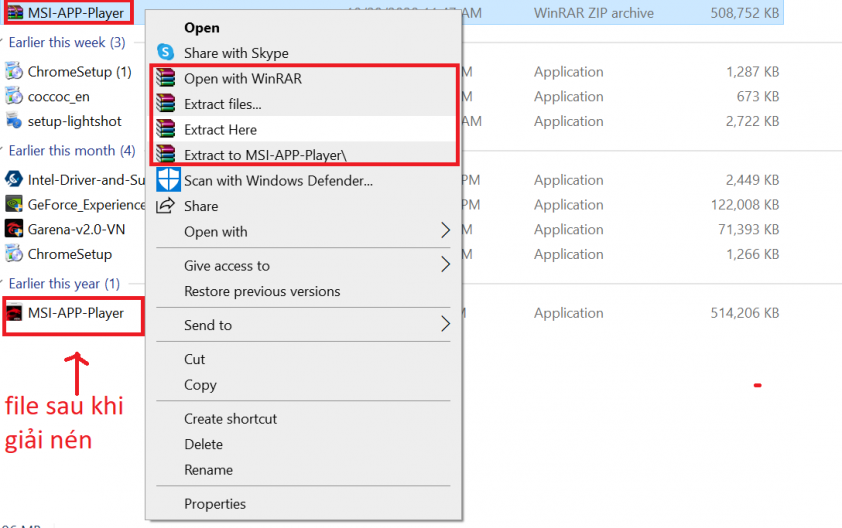Select Give access to entry
The image size is (842, 528).
pos(227,266)
